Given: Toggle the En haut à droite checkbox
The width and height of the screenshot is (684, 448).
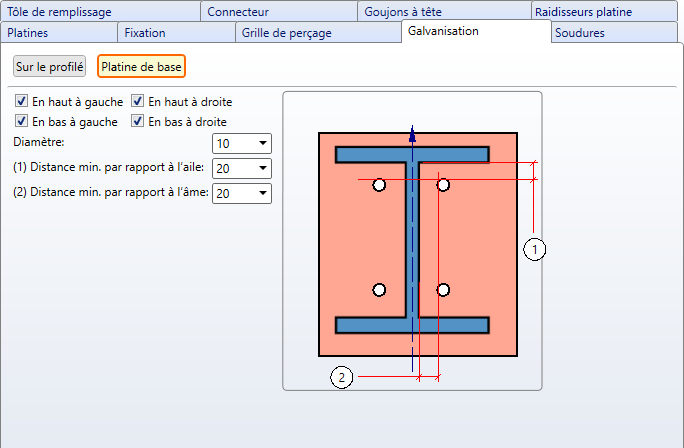Looking at the screenshot, I should click(138, 102).
